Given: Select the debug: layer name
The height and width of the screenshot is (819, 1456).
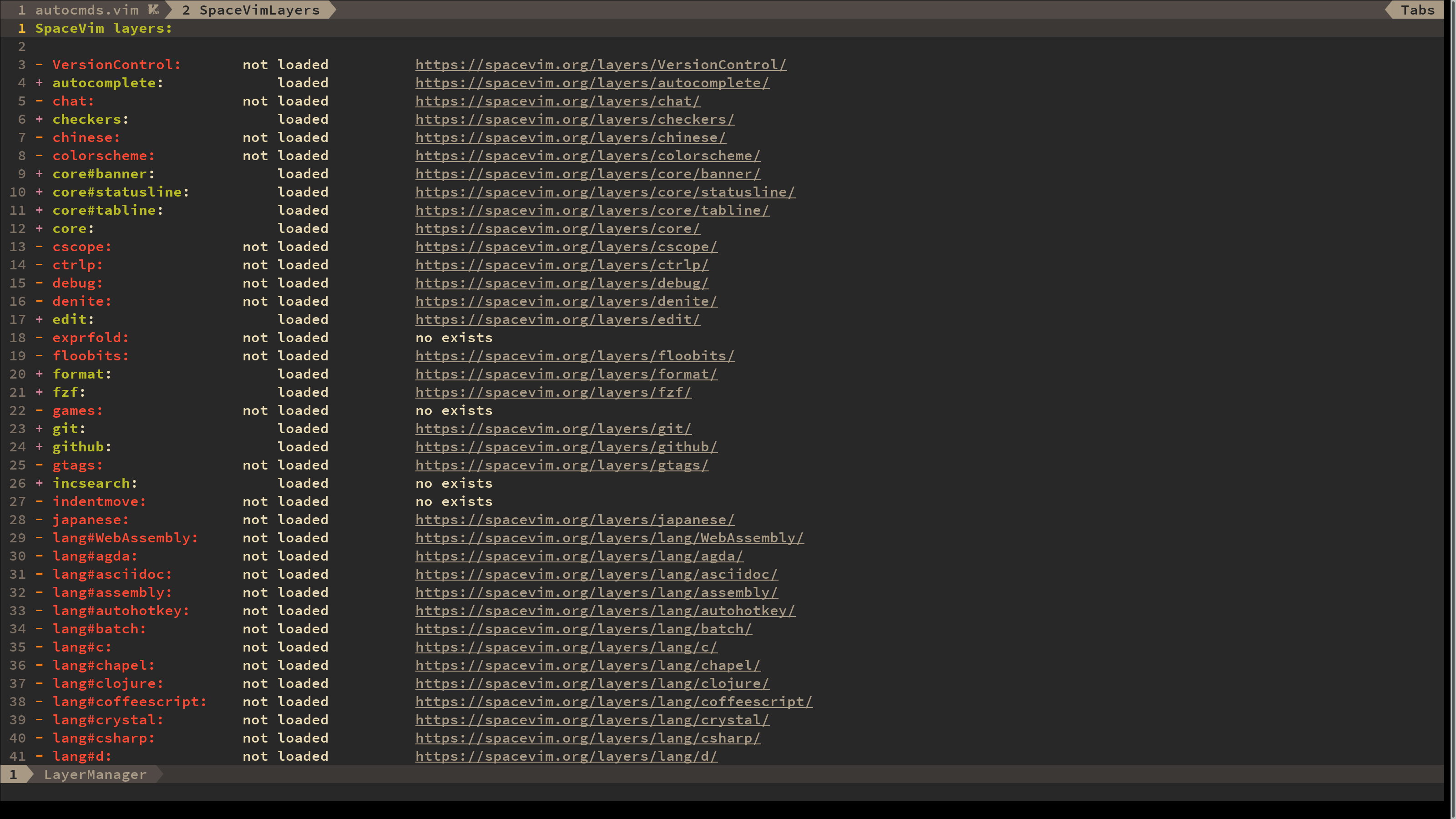Looking at the screenshot, I should click(x=77, y=283).
